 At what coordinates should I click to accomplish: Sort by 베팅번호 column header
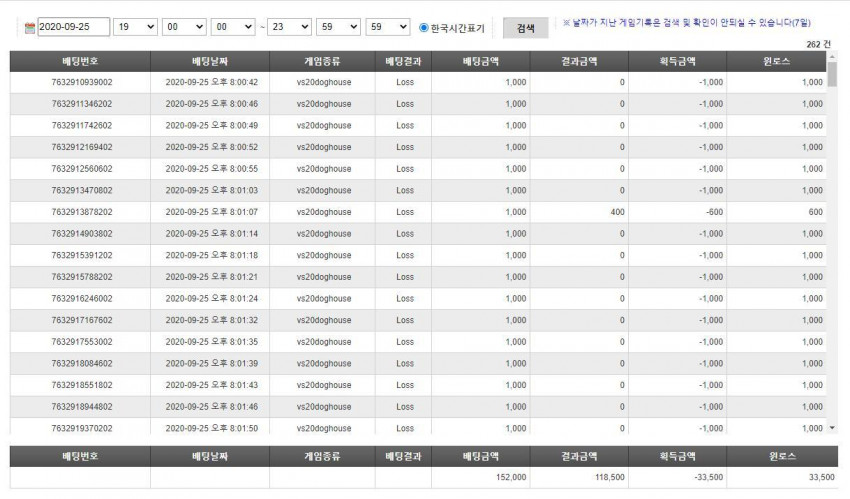(80, 62)
